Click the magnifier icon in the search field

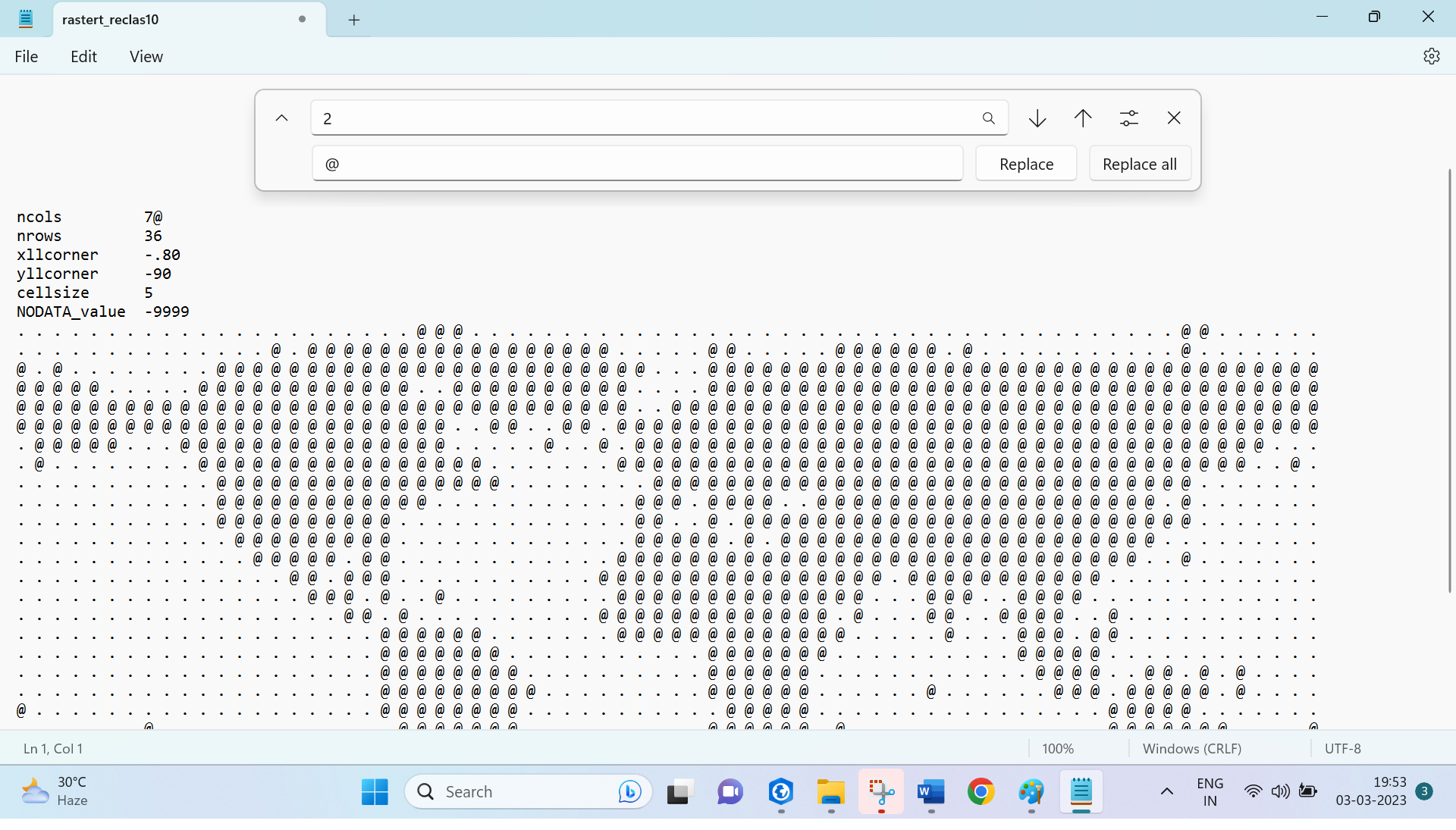988,118
